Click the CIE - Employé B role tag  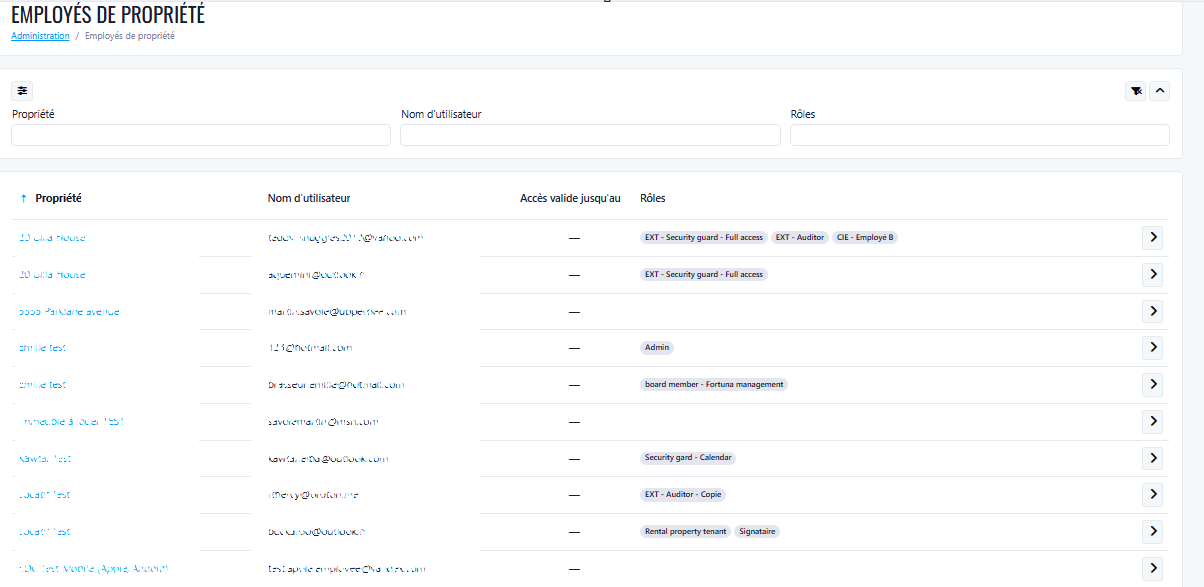pyautogui.click(x=865, y=237)
